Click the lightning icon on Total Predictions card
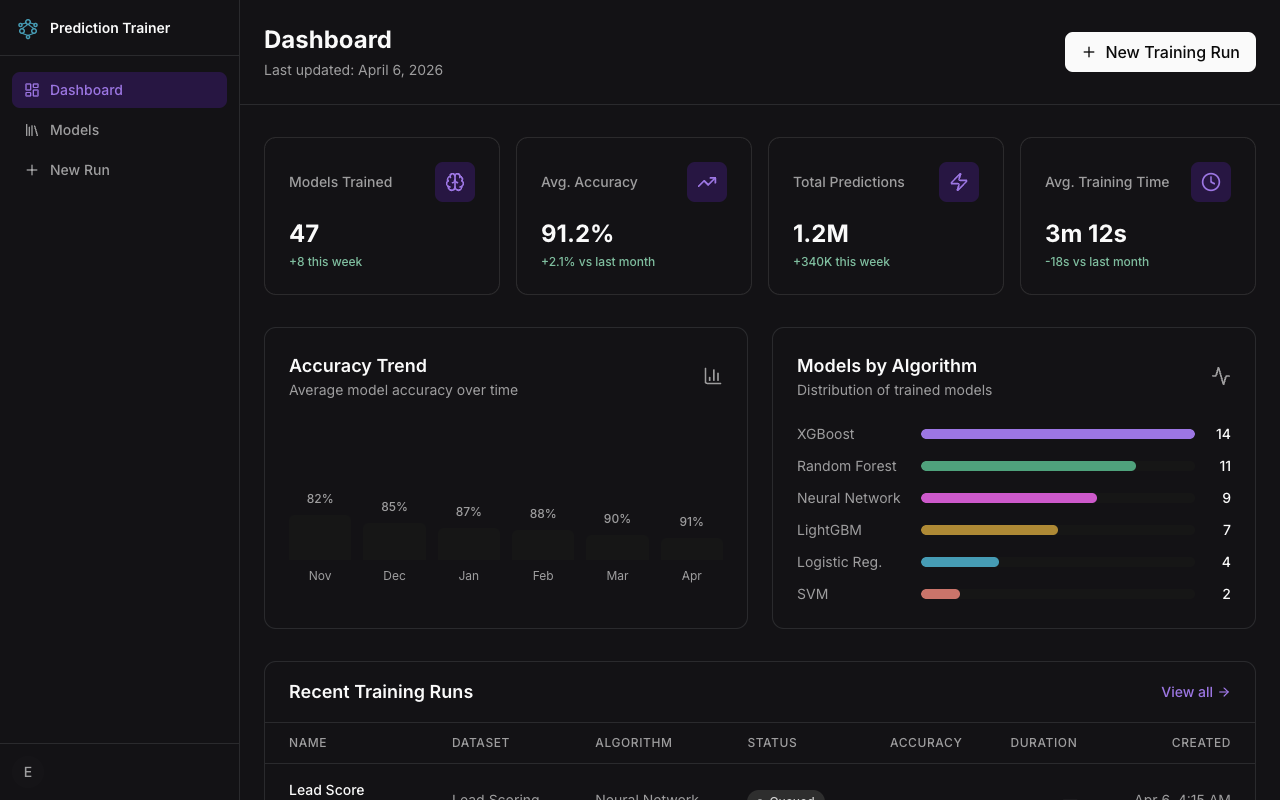Screen dimensions: 1280x800 coord(959,181)
